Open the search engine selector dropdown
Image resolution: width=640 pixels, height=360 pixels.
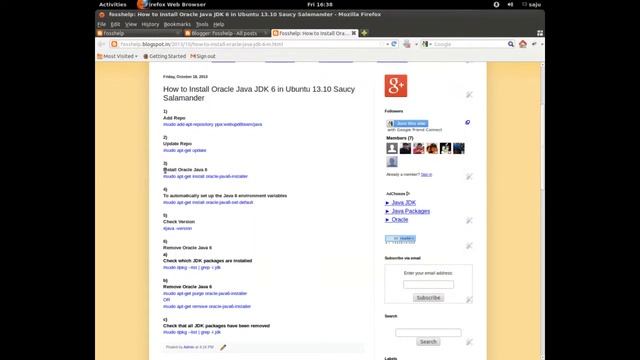click(426, 44)
